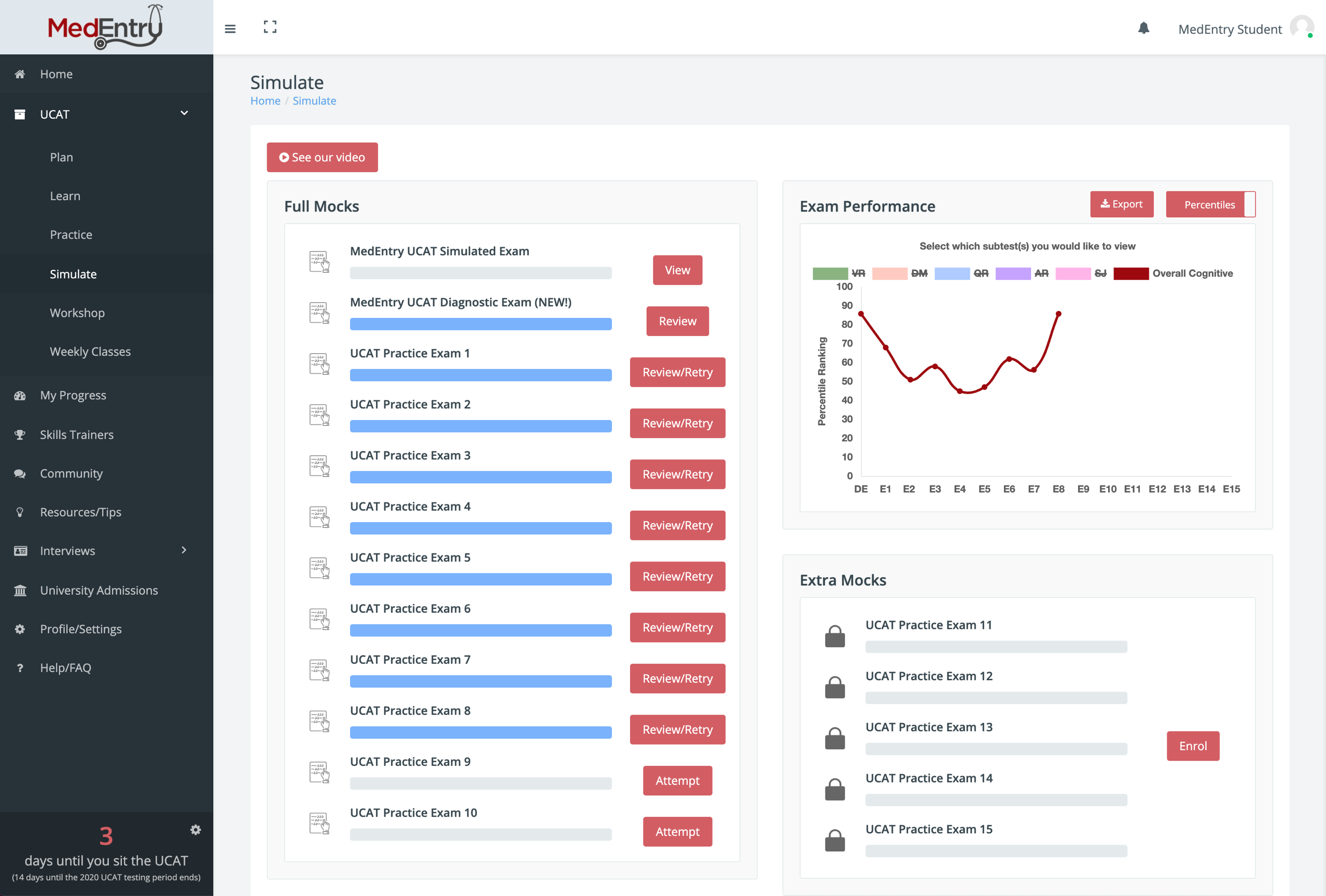The image size is (1326, 896).
Task: Click the Enrol button for extra mocks
Action: tap(1193, 746)
